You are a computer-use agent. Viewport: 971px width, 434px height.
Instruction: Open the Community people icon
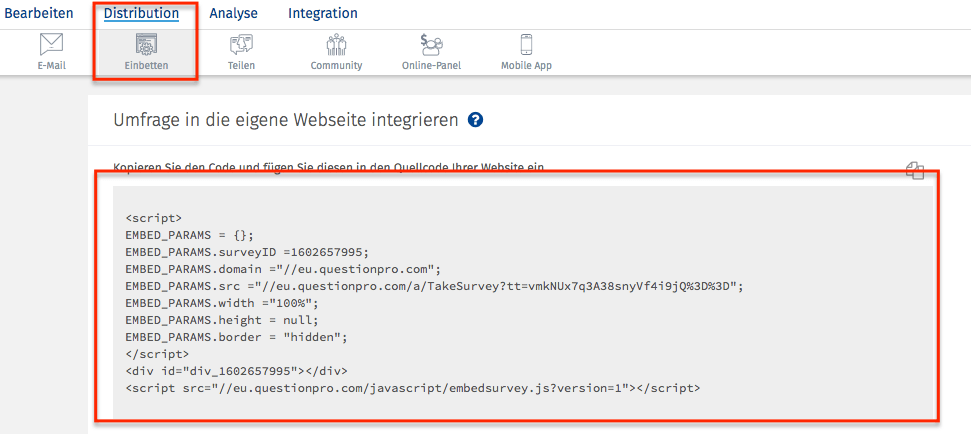(336, 45)
